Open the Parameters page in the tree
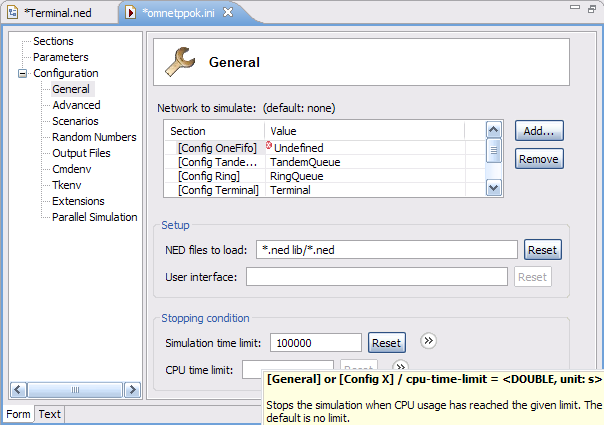604x425 pixels. pyautogui.click(x=61, y=57)
